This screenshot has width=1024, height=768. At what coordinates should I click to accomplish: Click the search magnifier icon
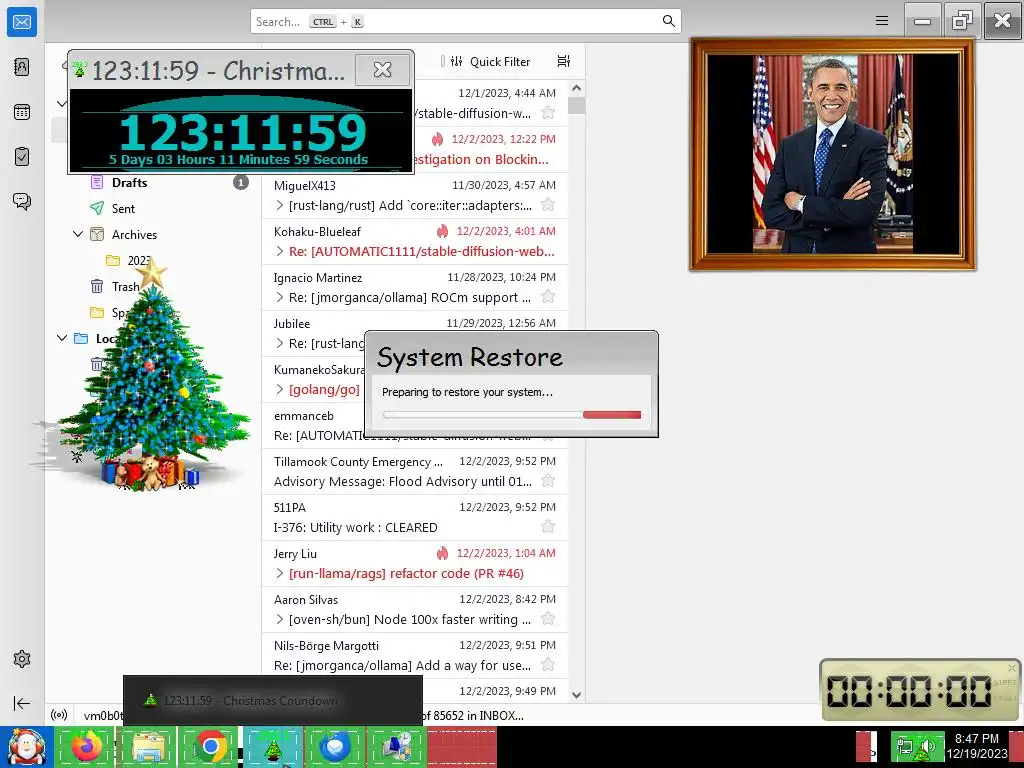coord(668,21)
